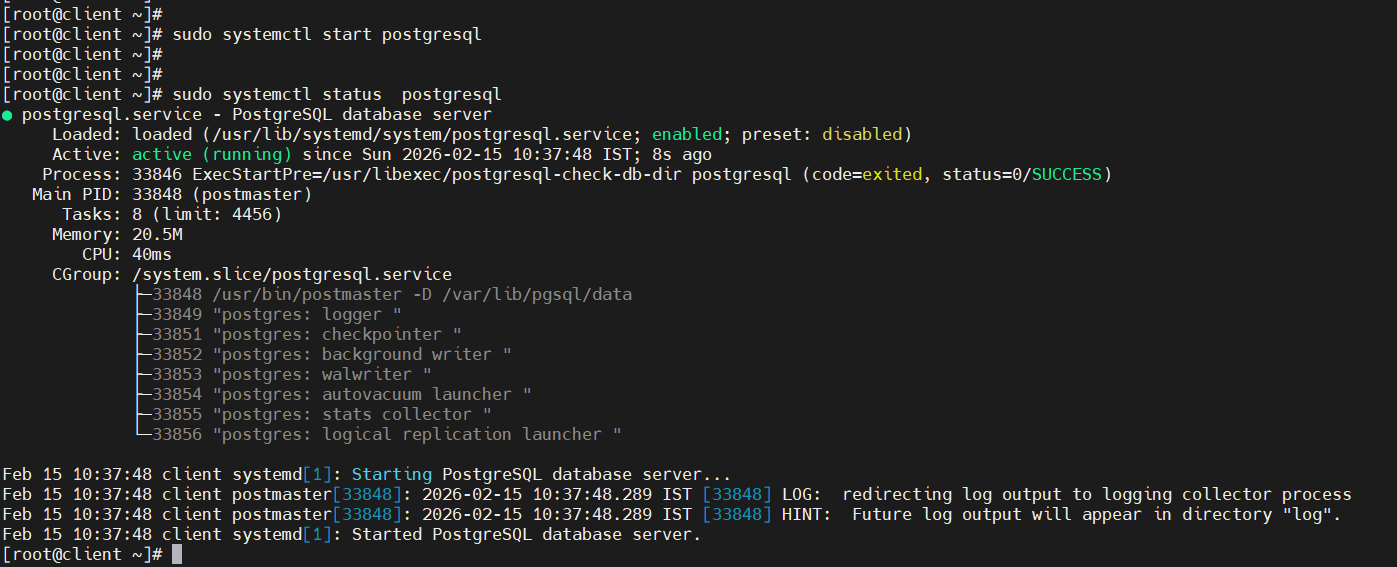The height and width of the screenshot is (567, 1397).
Task: Click the green 'active (running)' status text
Action: [x=212, y=154]
